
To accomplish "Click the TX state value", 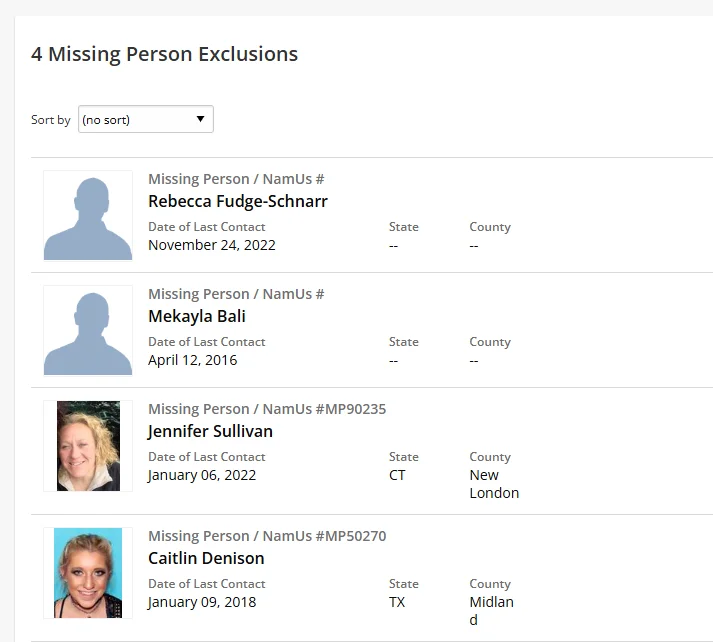I will click(x=397, y=602).
